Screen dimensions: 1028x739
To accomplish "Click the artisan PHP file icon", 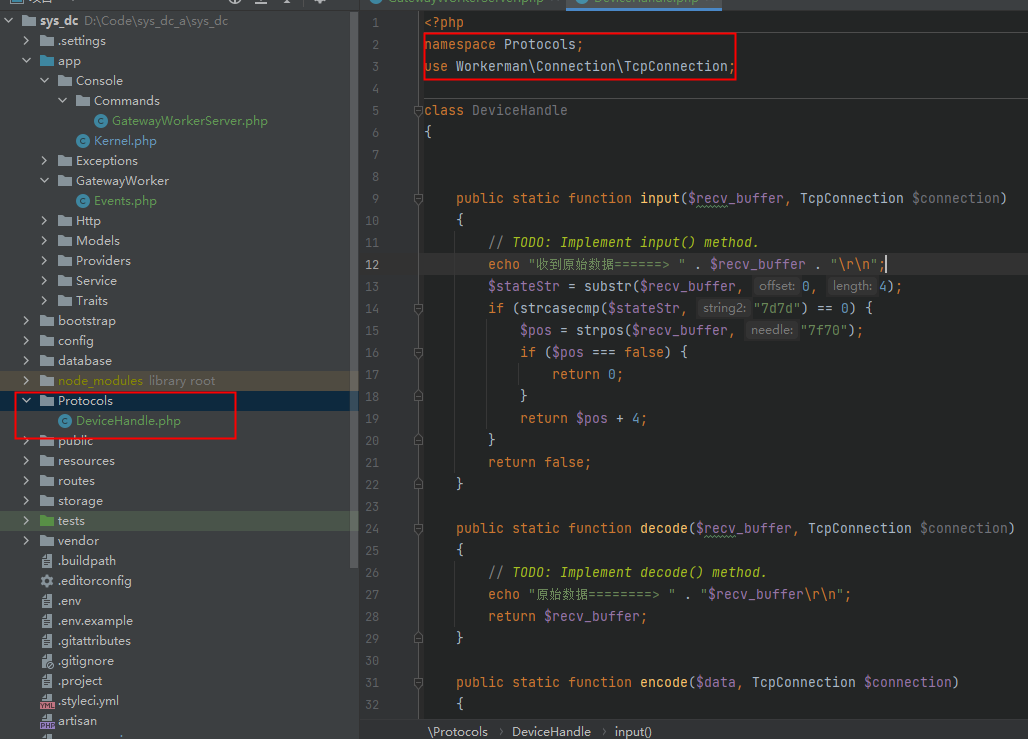I will click(x=47, y=721).
